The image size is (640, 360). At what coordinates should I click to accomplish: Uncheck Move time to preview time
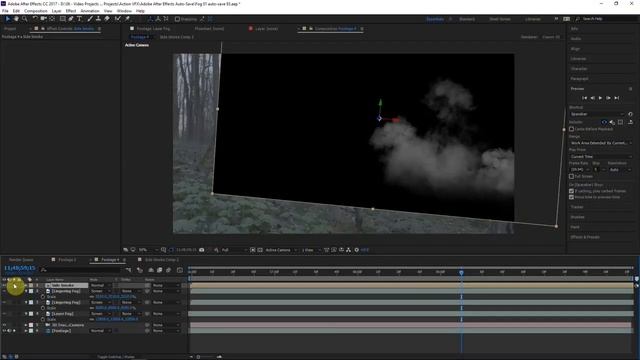pos(571,197)
